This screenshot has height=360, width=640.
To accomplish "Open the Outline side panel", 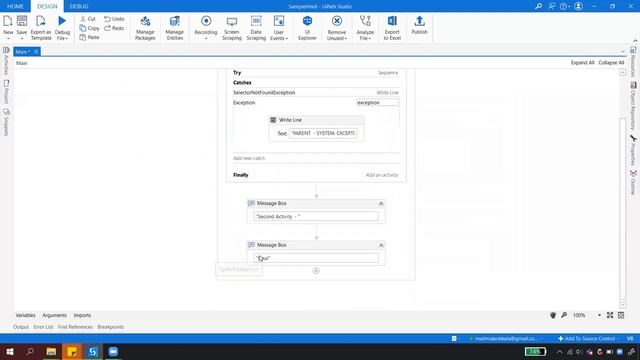I will [633, 182].
